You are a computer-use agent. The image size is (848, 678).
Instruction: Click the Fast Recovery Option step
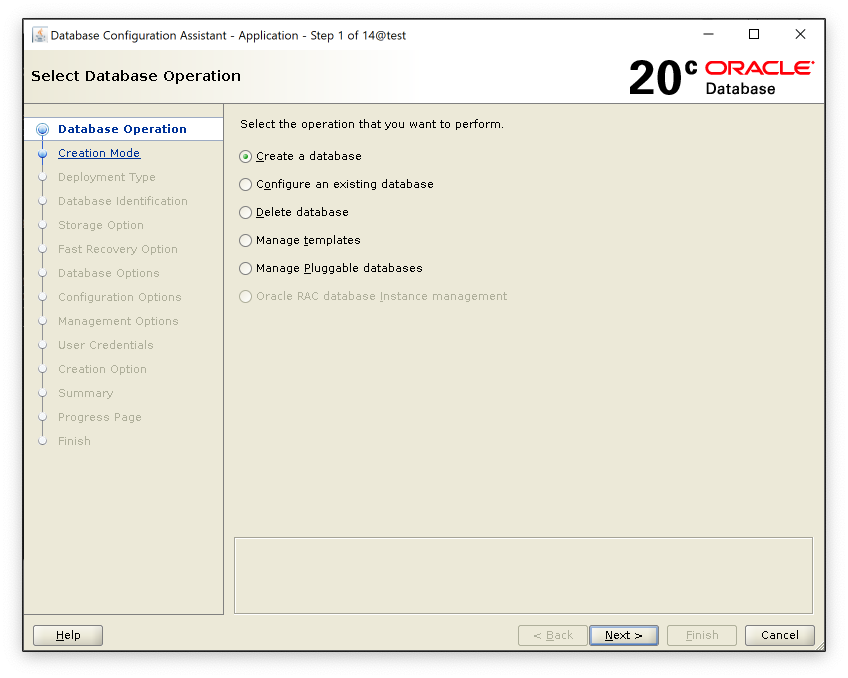[x=118, y=249]
